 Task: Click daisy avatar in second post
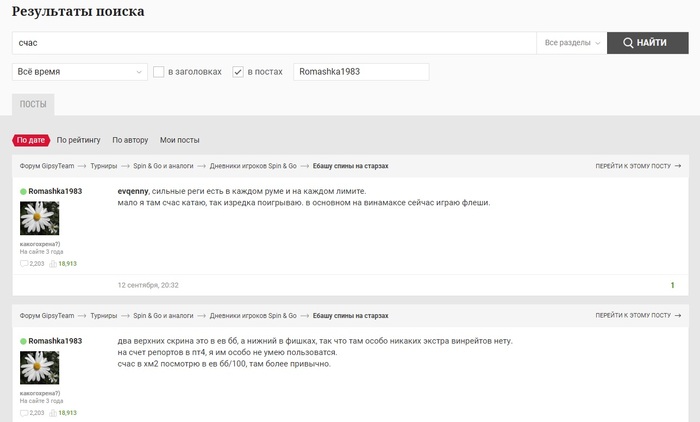click(x=39, y=368)
